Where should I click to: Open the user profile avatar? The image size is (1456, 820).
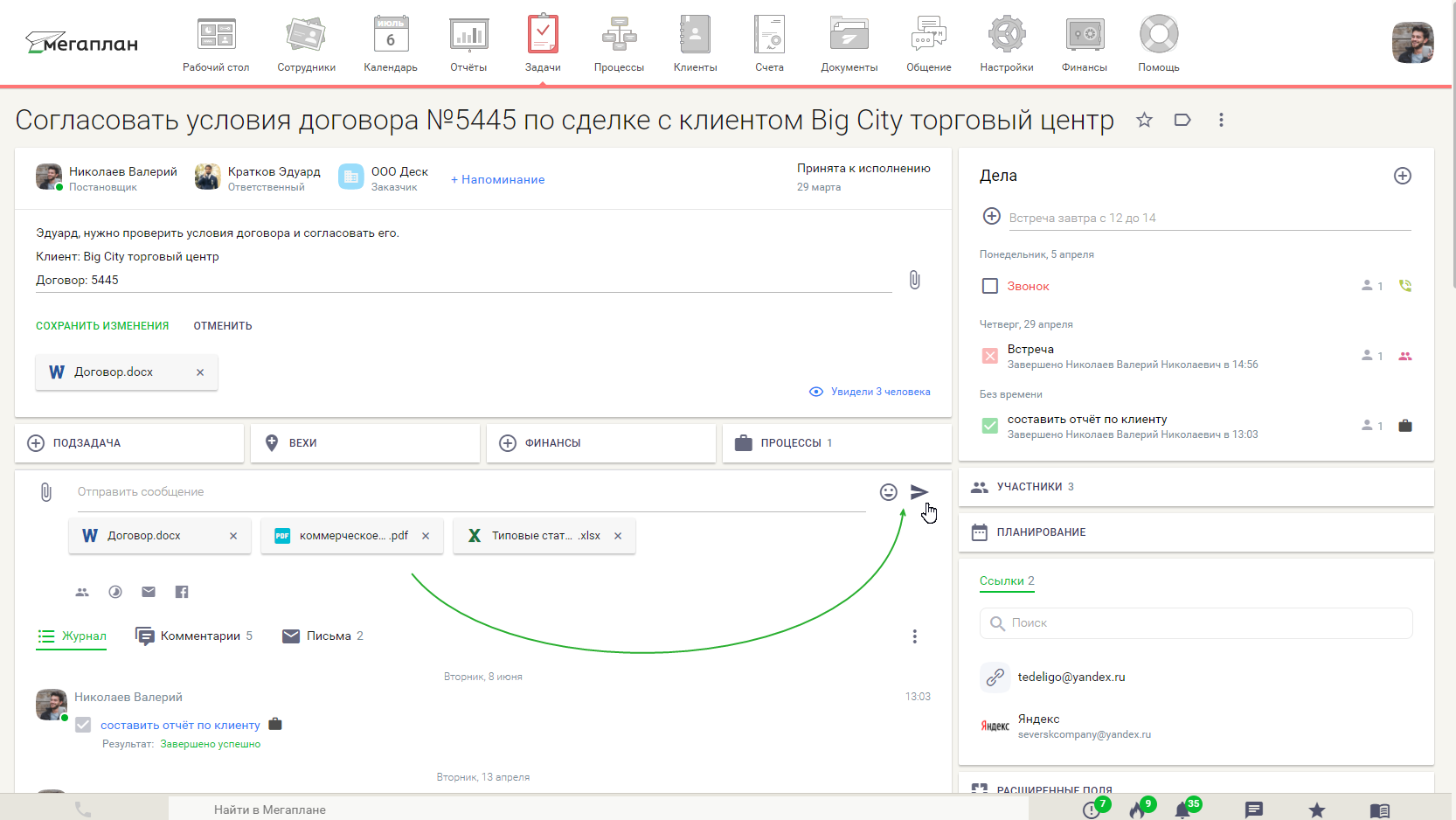coord(1412,43)
